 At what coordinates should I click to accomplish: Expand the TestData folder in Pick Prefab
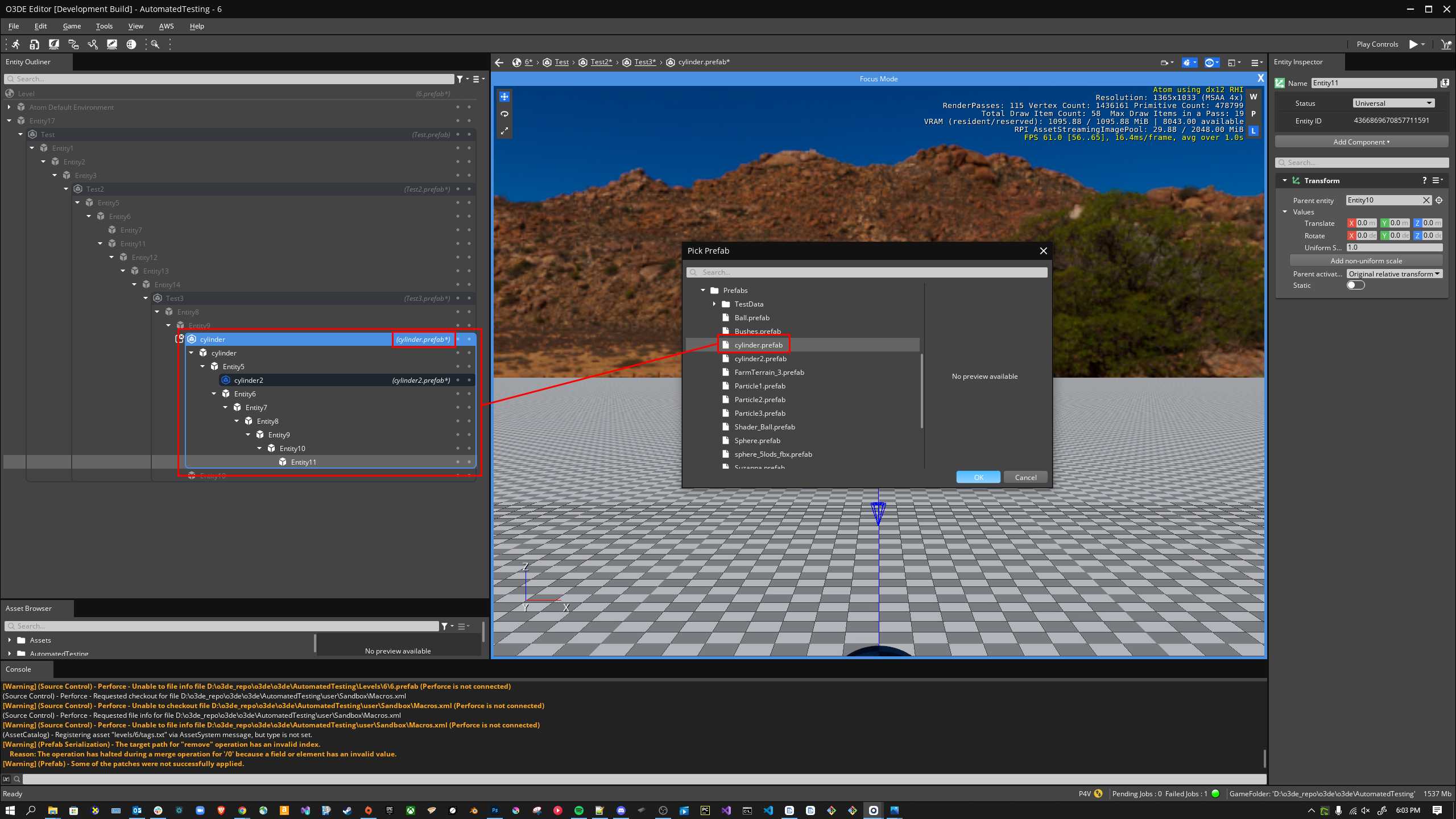[715, 304]
